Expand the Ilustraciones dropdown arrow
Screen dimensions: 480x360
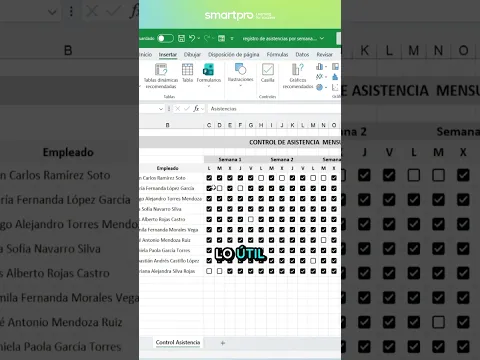(241, 86)
